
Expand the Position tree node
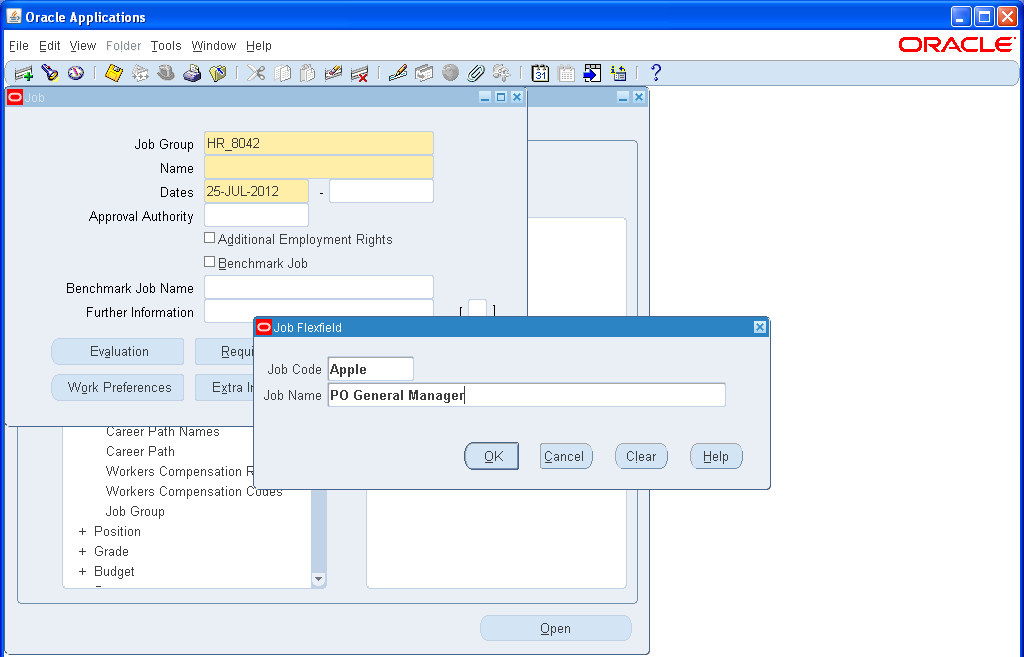tap(82, 531)
